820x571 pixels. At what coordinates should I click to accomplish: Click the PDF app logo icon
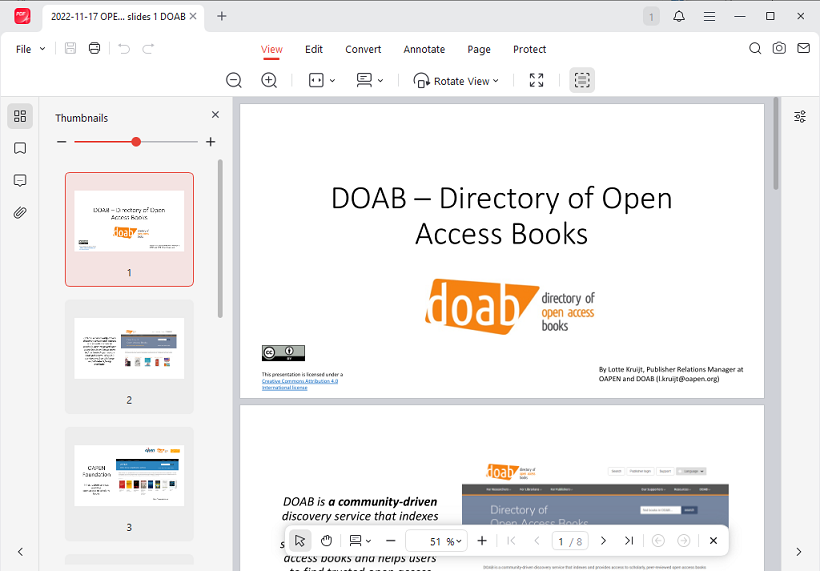(22, 16)
